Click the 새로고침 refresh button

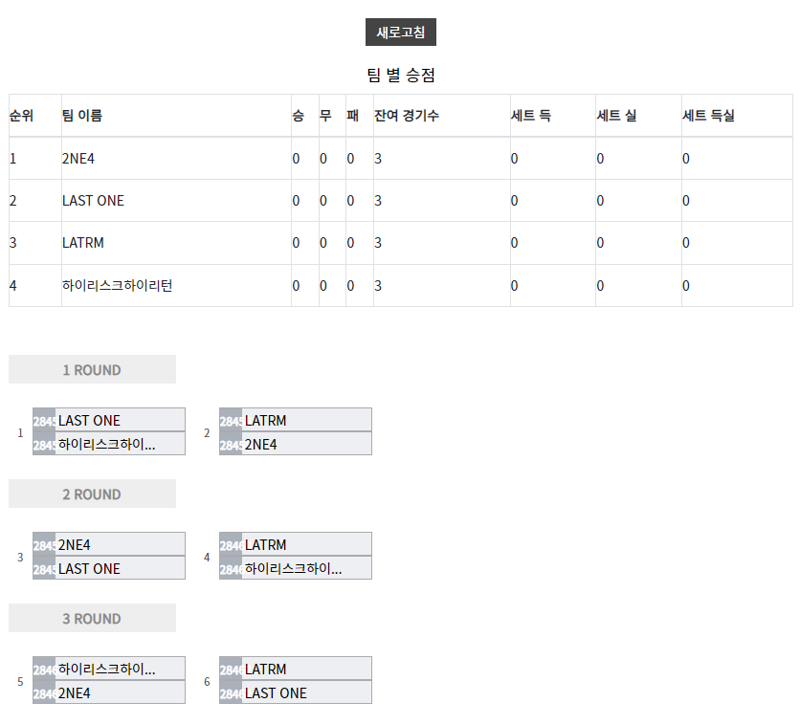401,32
